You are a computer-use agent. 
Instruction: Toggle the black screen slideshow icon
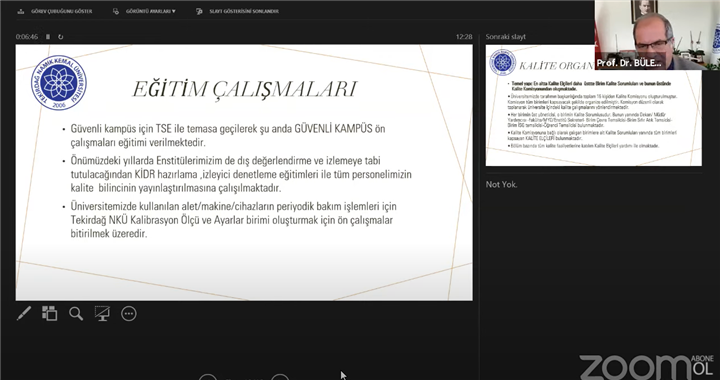pos(102,313)
